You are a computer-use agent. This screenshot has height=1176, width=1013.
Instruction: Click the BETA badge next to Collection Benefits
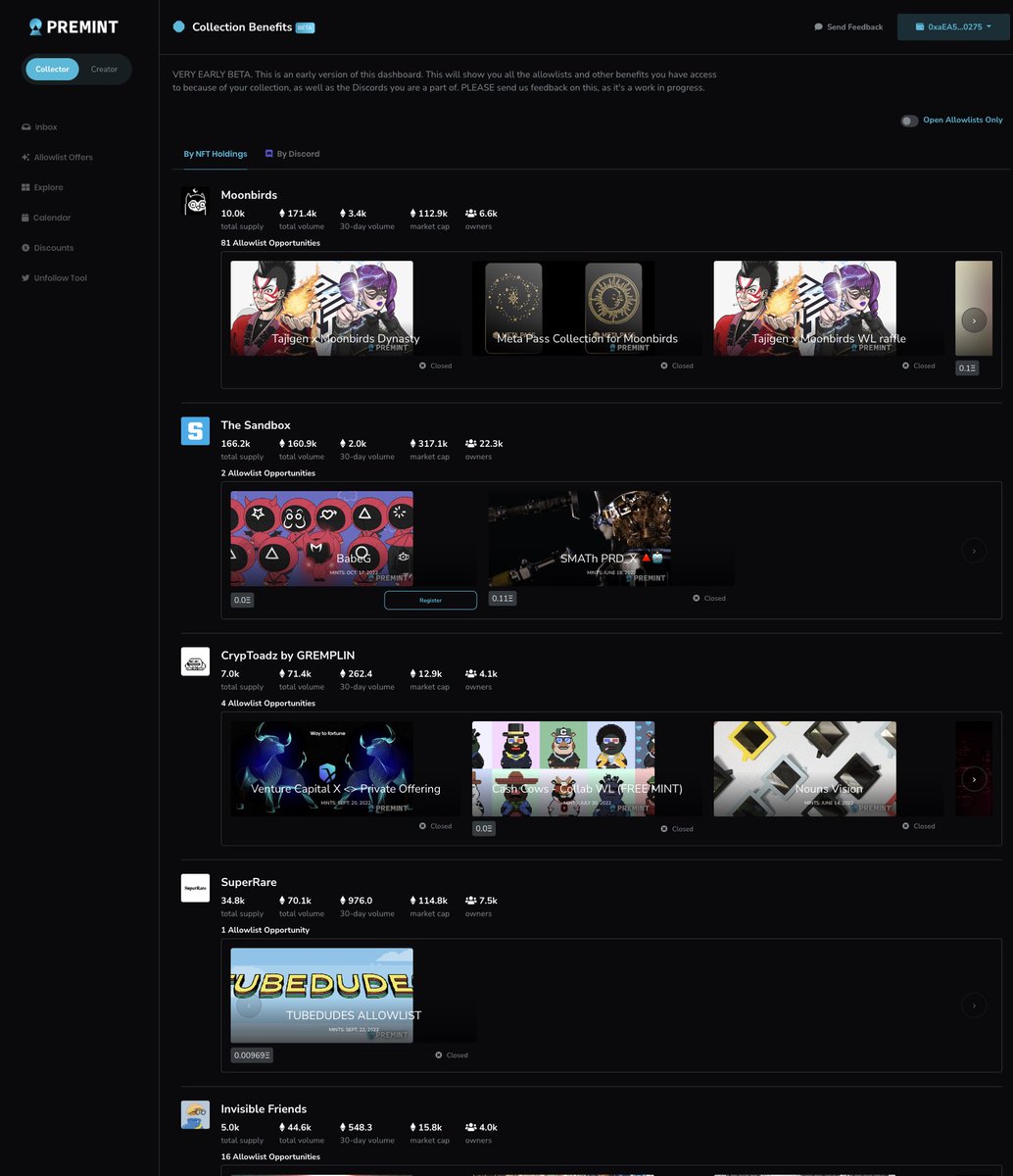[305, 27]
